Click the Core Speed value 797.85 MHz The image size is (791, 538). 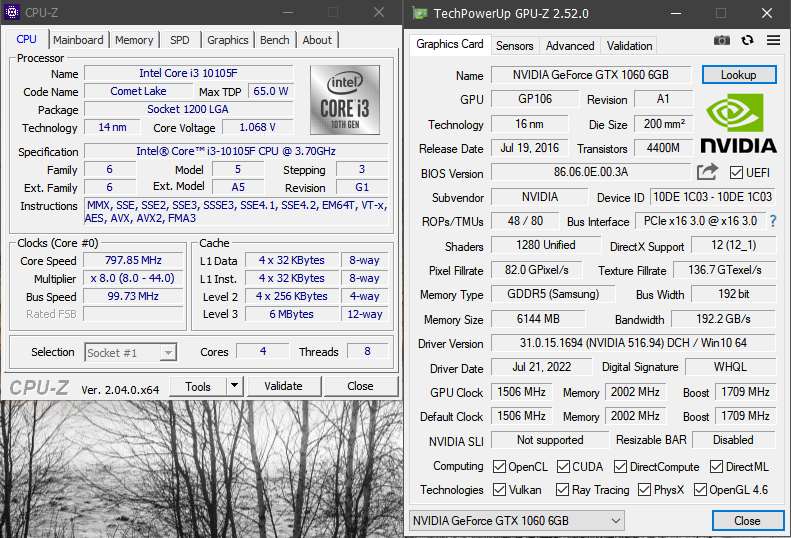pos(133,260)
